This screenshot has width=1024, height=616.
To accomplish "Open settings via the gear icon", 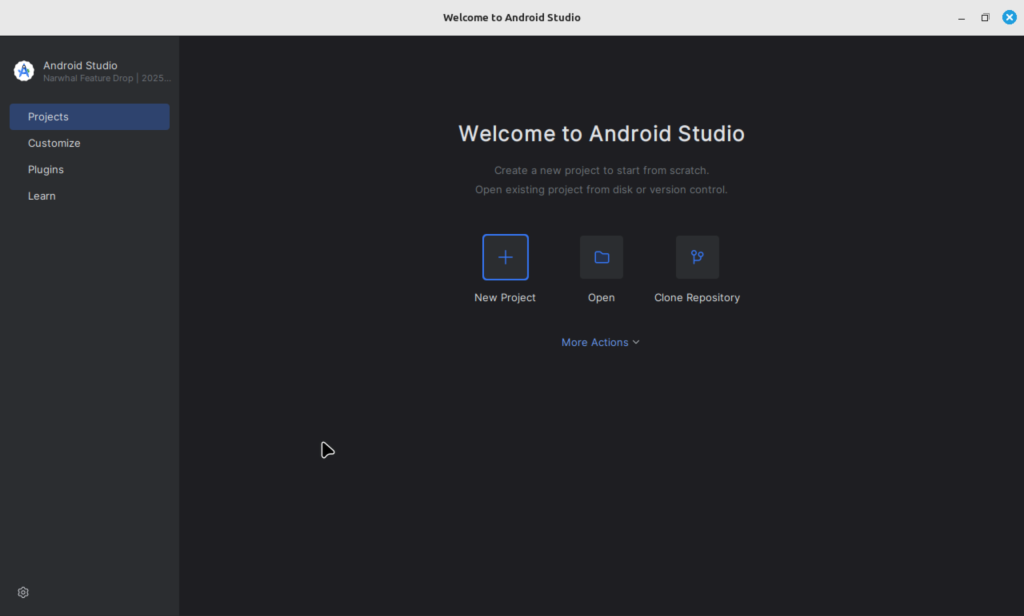I will (x=23, y=592).
